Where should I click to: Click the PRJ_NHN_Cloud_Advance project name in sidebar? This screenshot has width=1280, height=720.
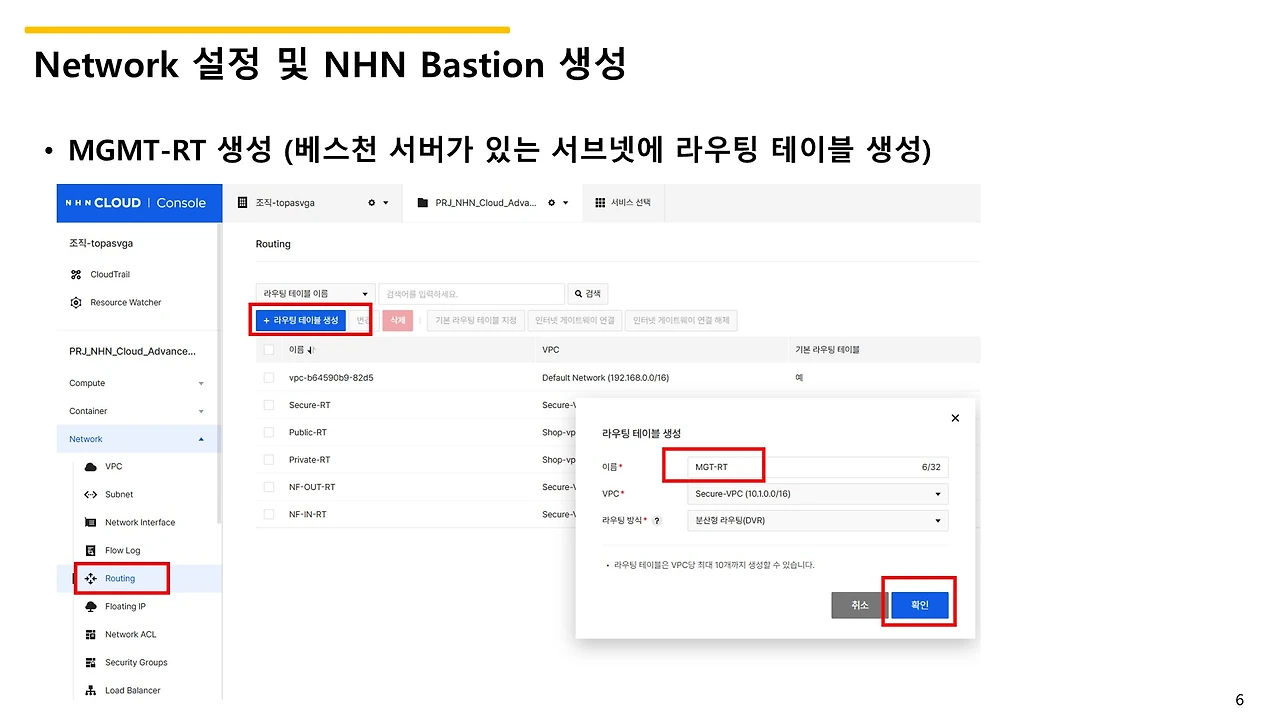point(132,351)
